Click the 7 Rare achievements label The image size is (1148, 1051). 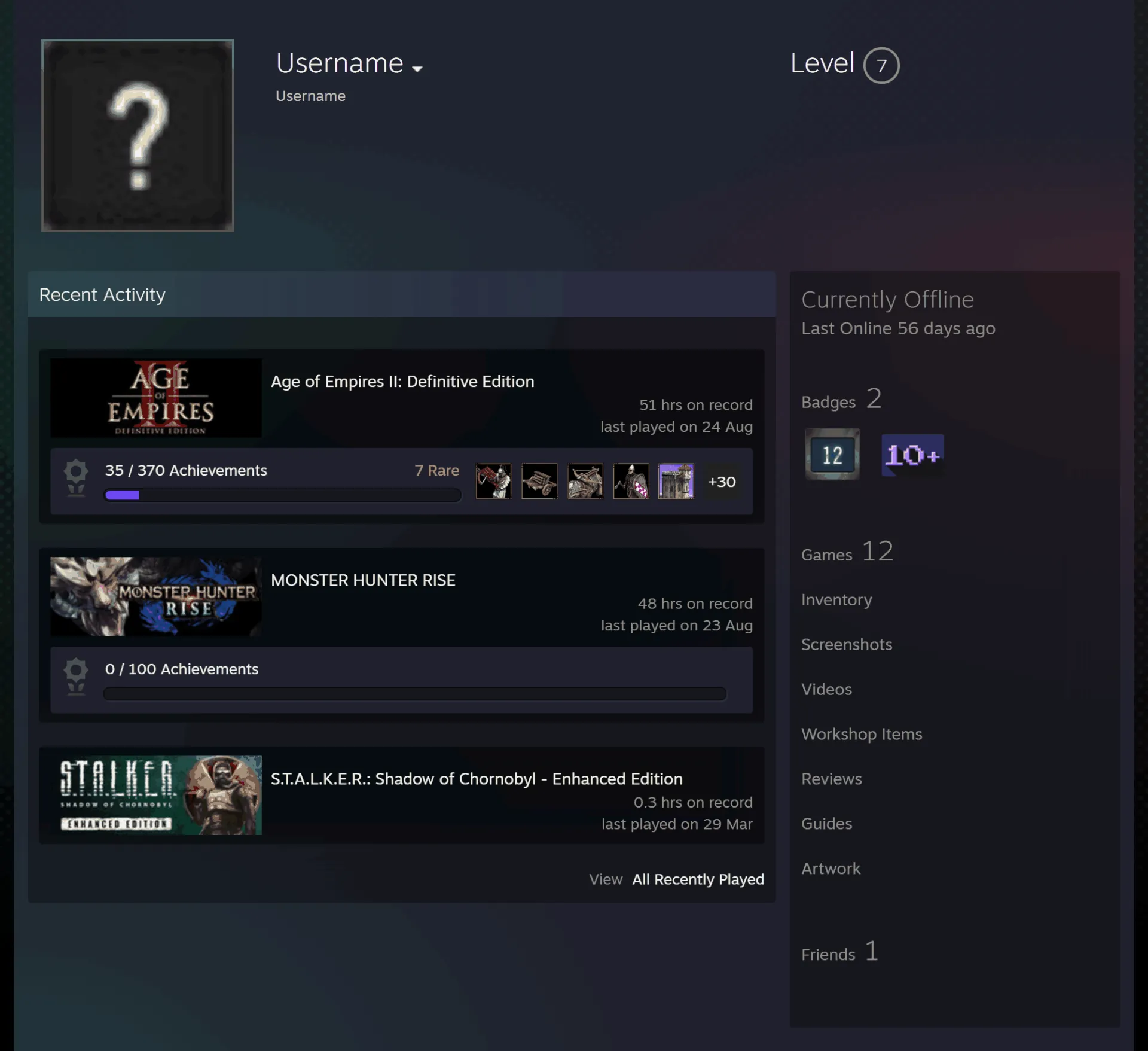pyautogui.click(x=437, y=470)
